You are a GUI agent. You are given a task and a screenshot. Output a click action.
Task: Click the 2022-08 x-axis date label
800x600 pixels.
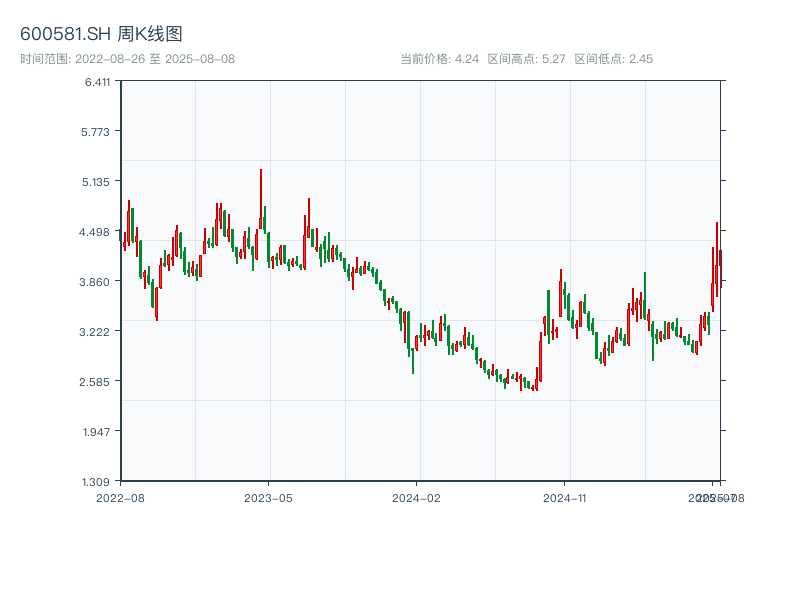120,497
